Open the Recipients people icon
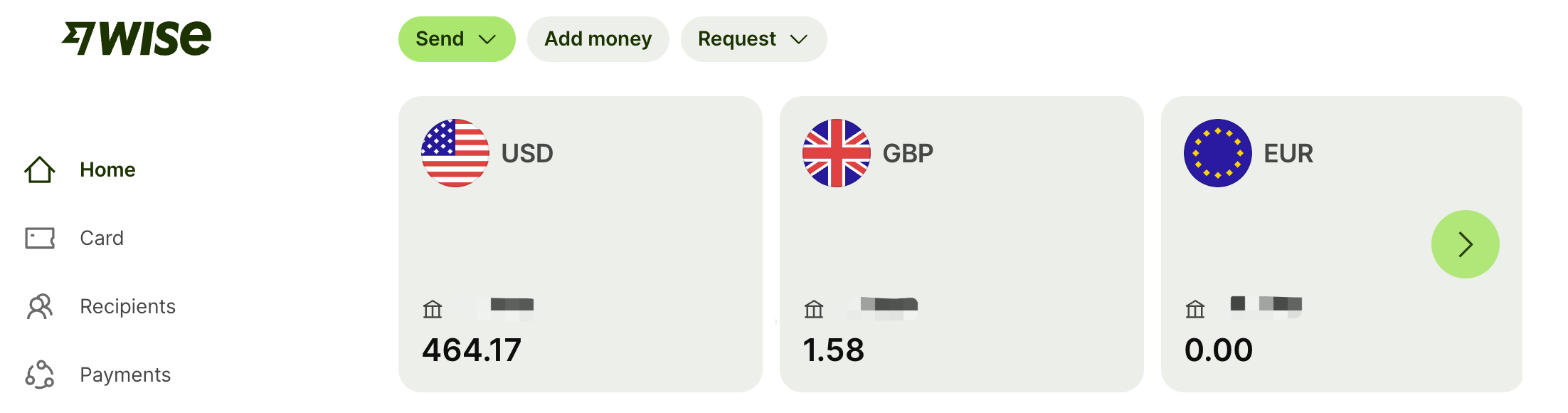Image resolution: width=1568 pixels, height=413 pixels. pyautogui.click(x=40, y=306)
